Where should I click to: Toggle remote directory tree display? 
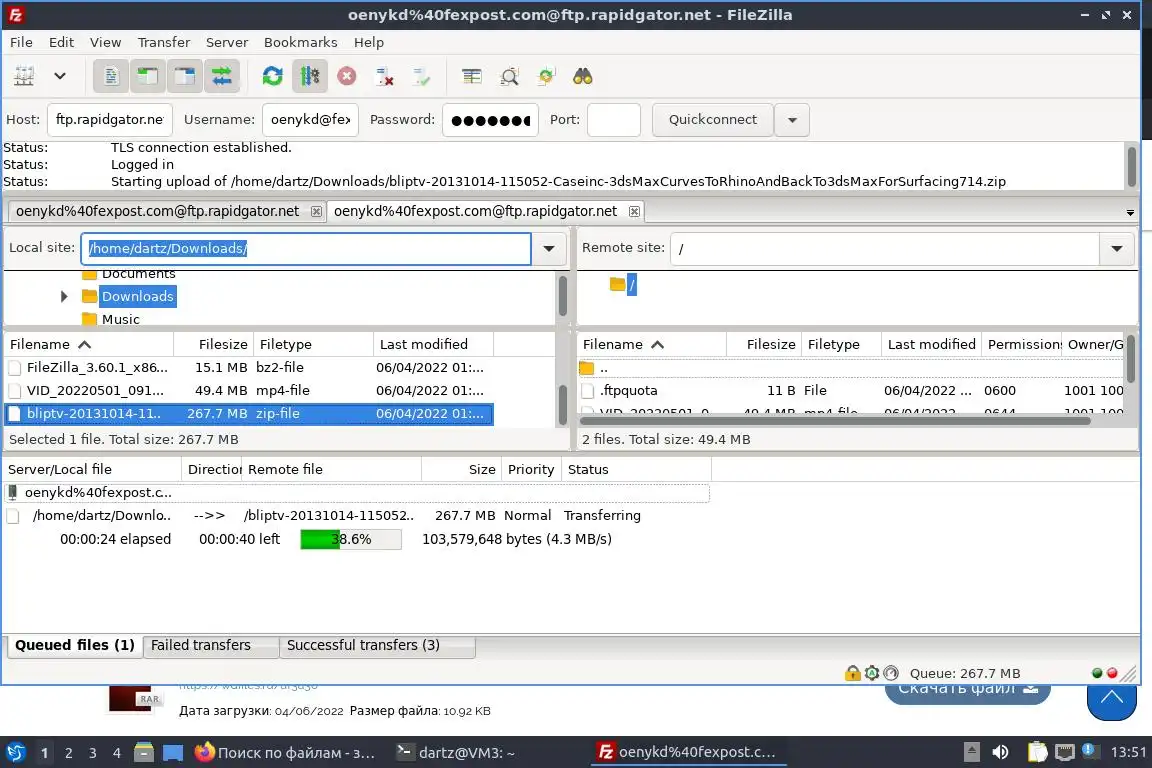coord(184,76)
